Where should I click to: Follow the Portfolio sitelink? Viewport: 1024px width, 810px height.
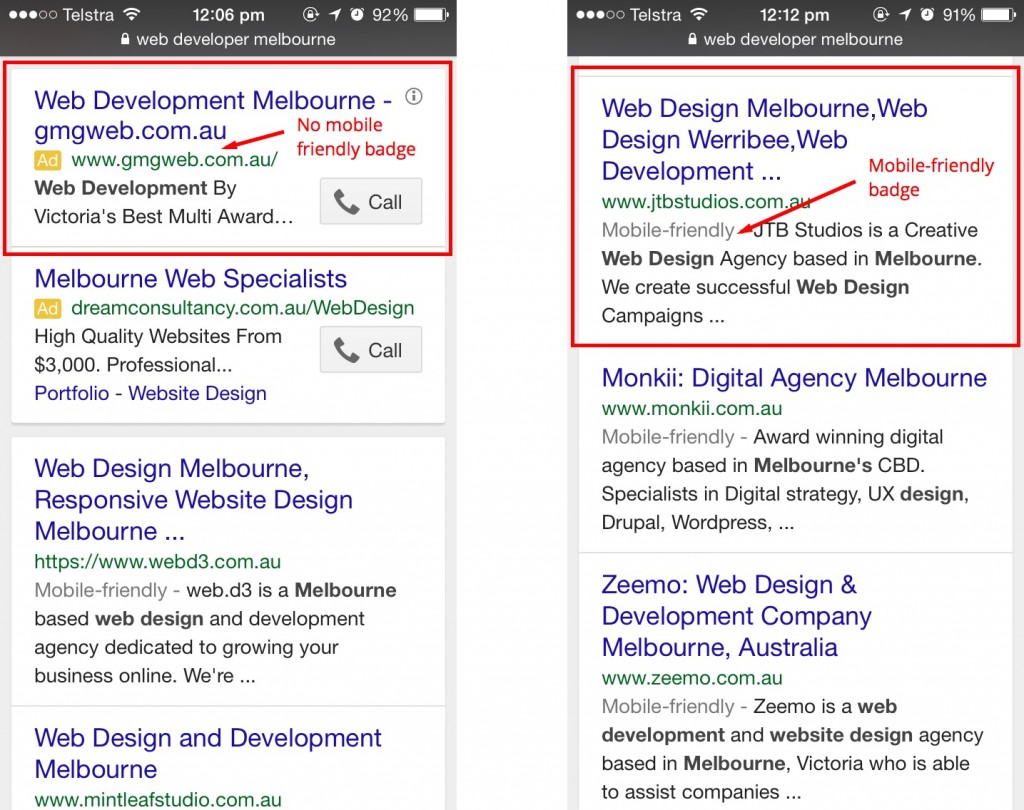(x=71, y=393)
